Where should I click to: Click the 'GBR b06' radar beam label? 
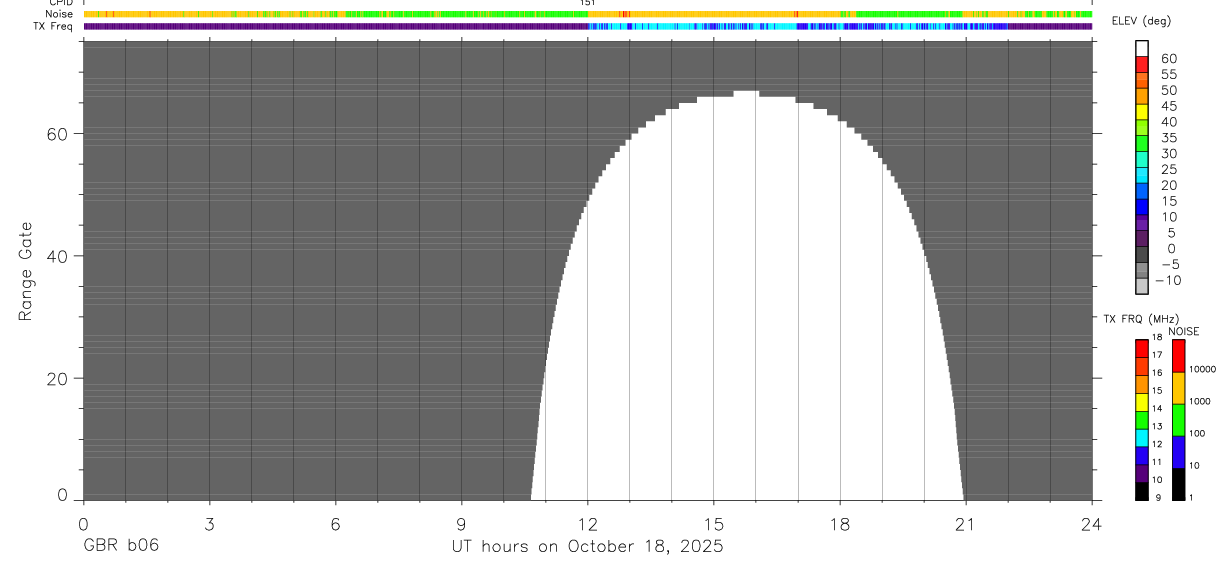tap(120, 546)
